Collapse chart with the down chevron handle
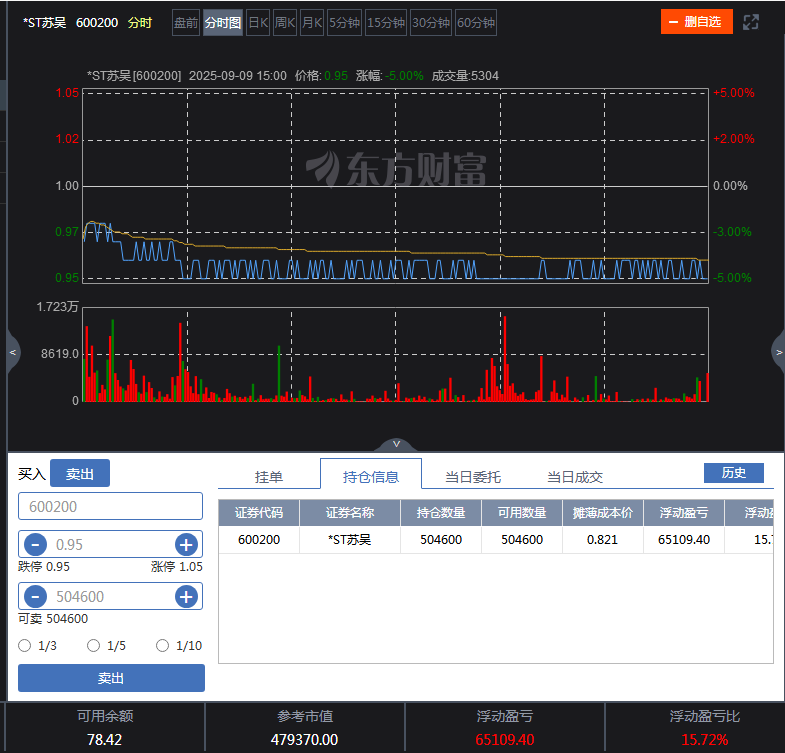This screenshot has width=785, height=753. click(x=396, y=444)
